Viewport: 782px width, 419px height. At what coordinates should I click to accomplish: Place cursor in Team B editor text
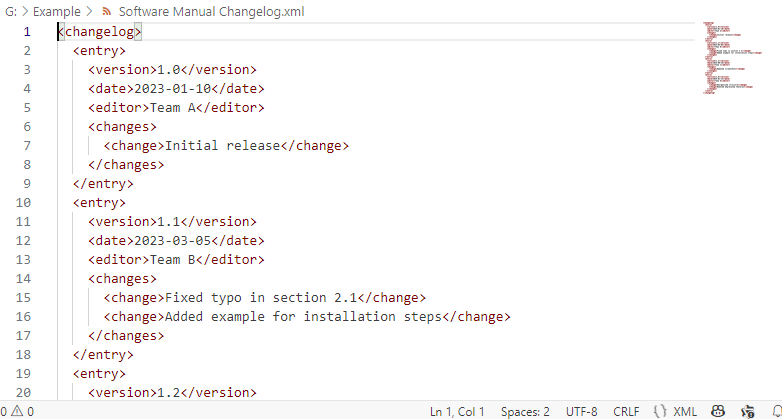(x=173, y=260)
